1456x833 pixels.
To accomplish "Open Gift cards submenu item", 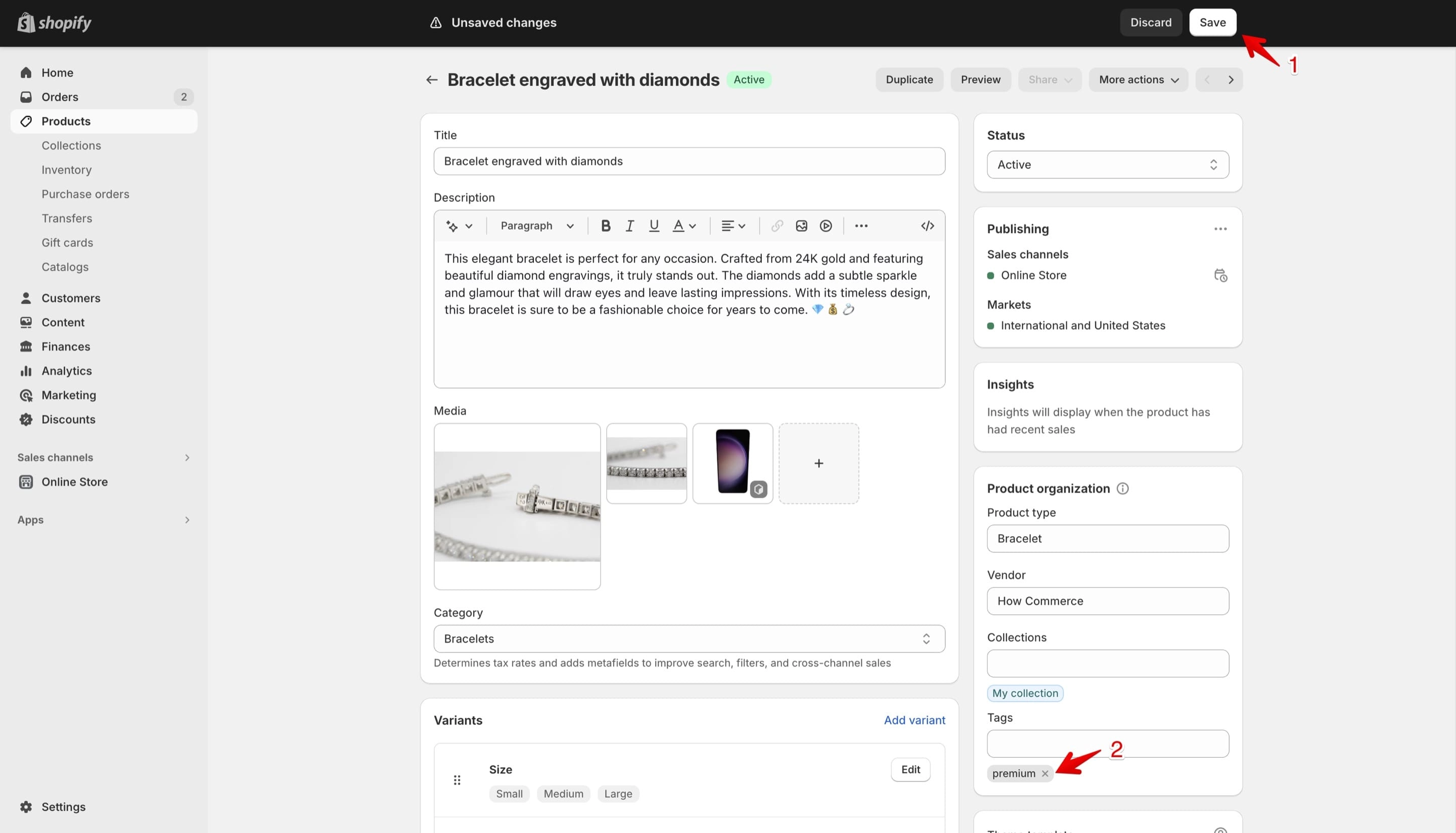I will click(67, 243).
